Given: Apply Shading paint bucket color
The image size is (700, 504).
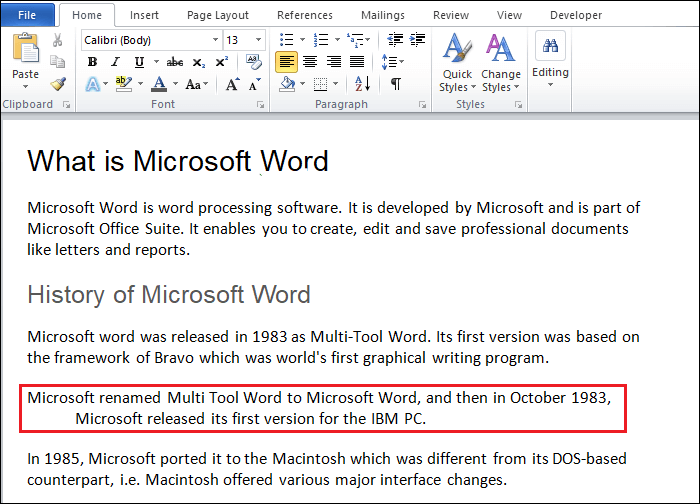Looking at the screenshot, I should coord(287,84).
